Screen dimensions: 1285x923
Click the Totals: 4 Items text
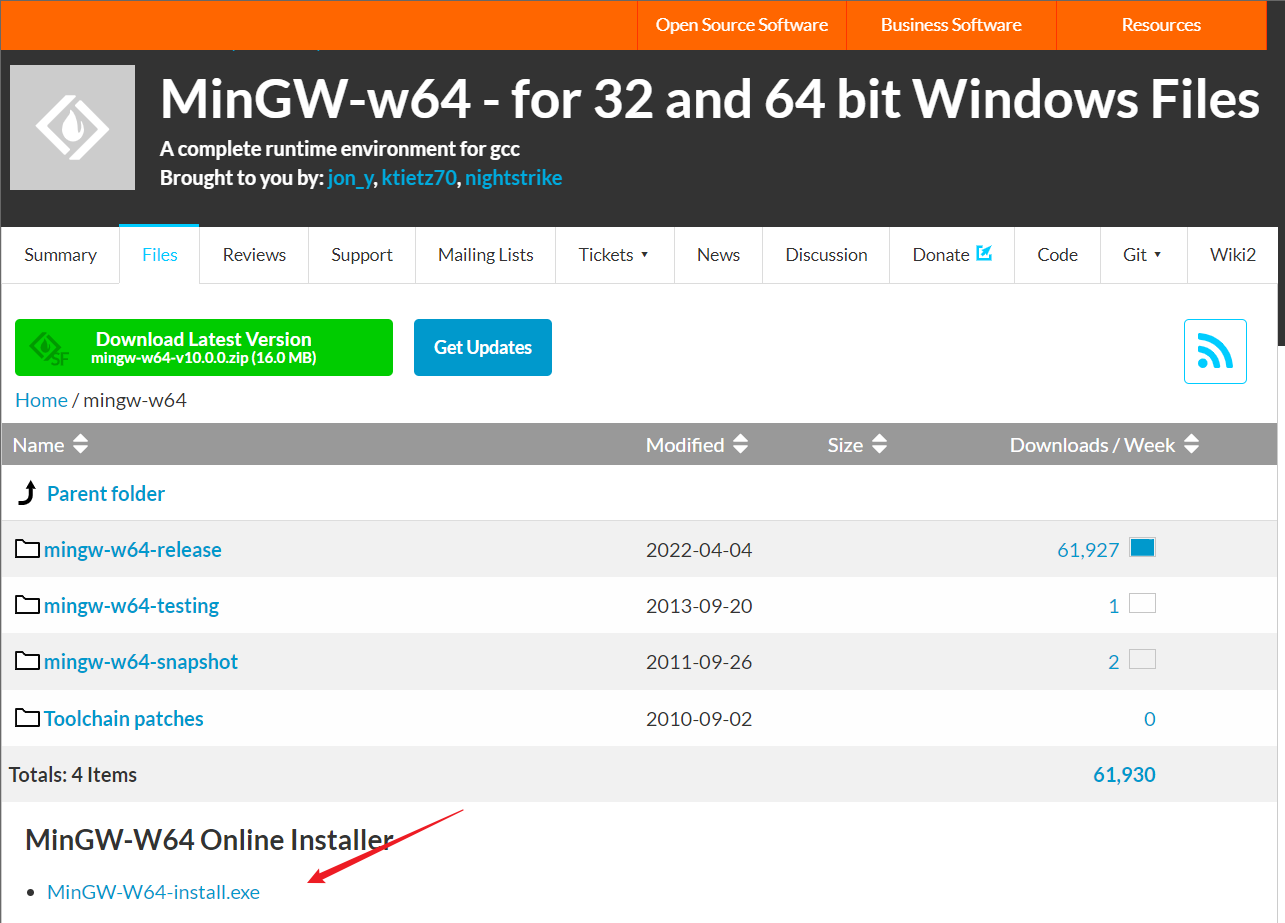73,774
